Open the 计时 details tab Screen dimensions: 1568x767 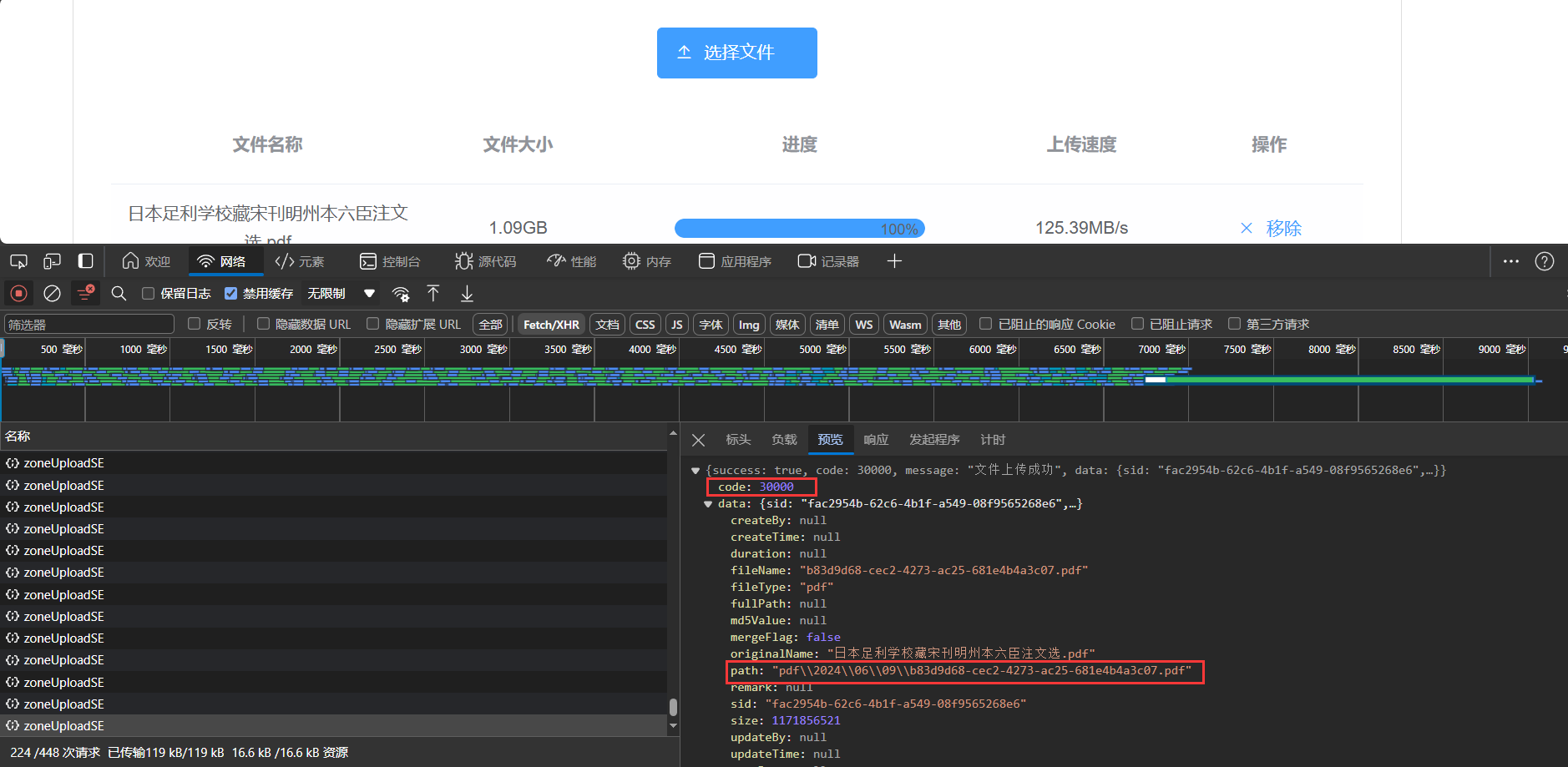(x=993, y=440)
